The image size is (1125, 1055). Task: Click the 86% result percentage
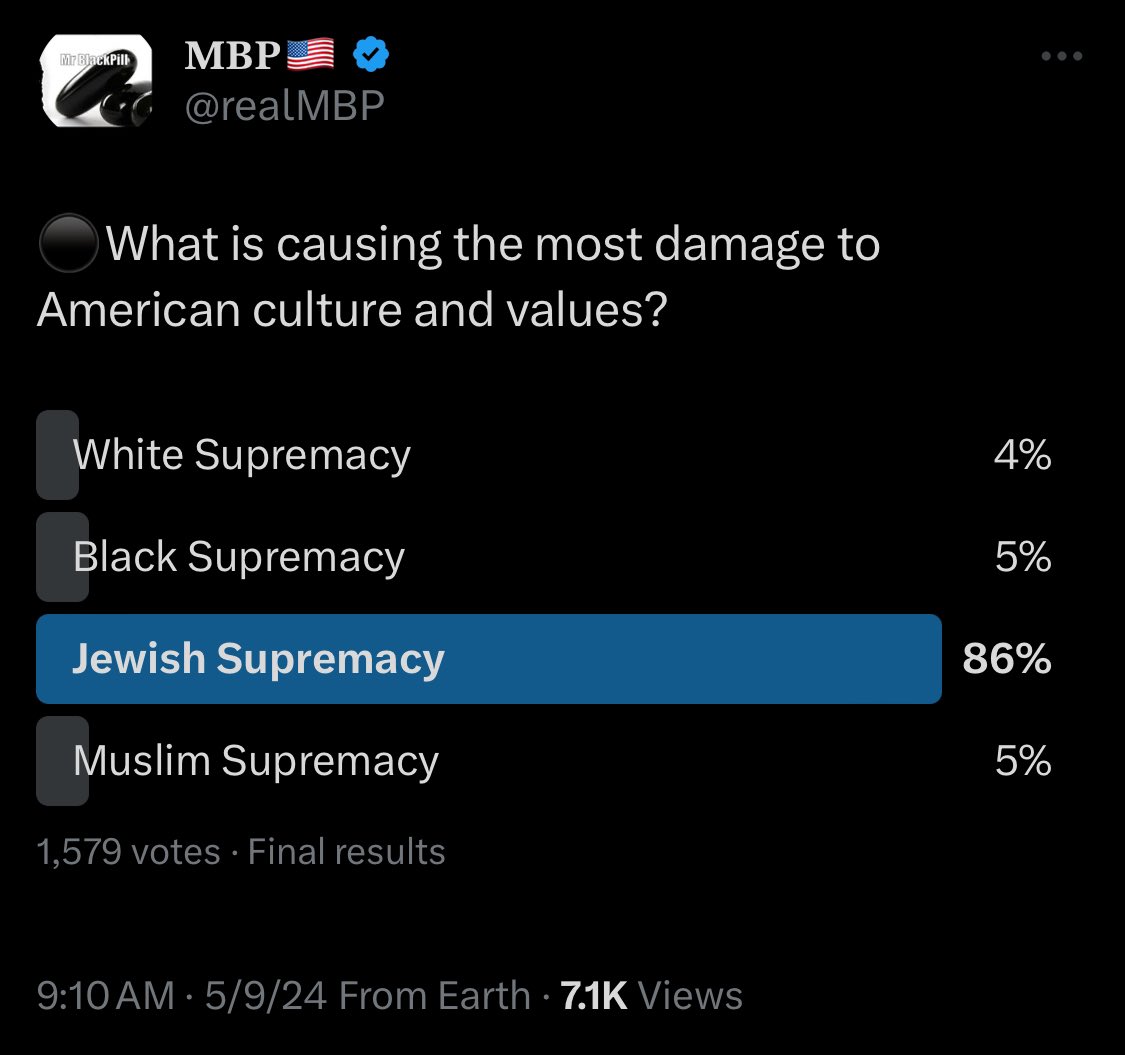point(1006,659)
